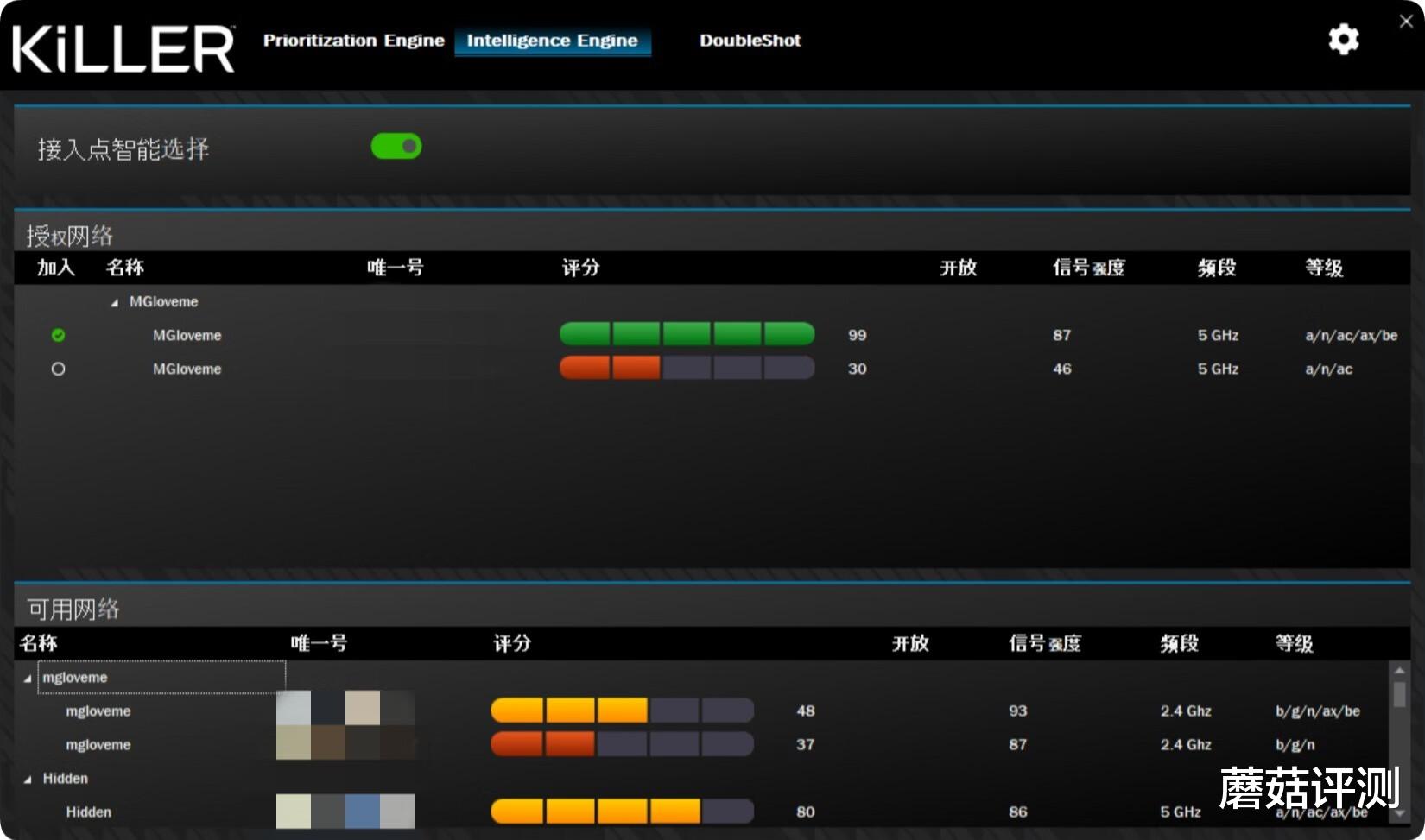Sort 可用网络 by 名称 column
This screenshot has width=1425, height=840.
tap(39, 643)
